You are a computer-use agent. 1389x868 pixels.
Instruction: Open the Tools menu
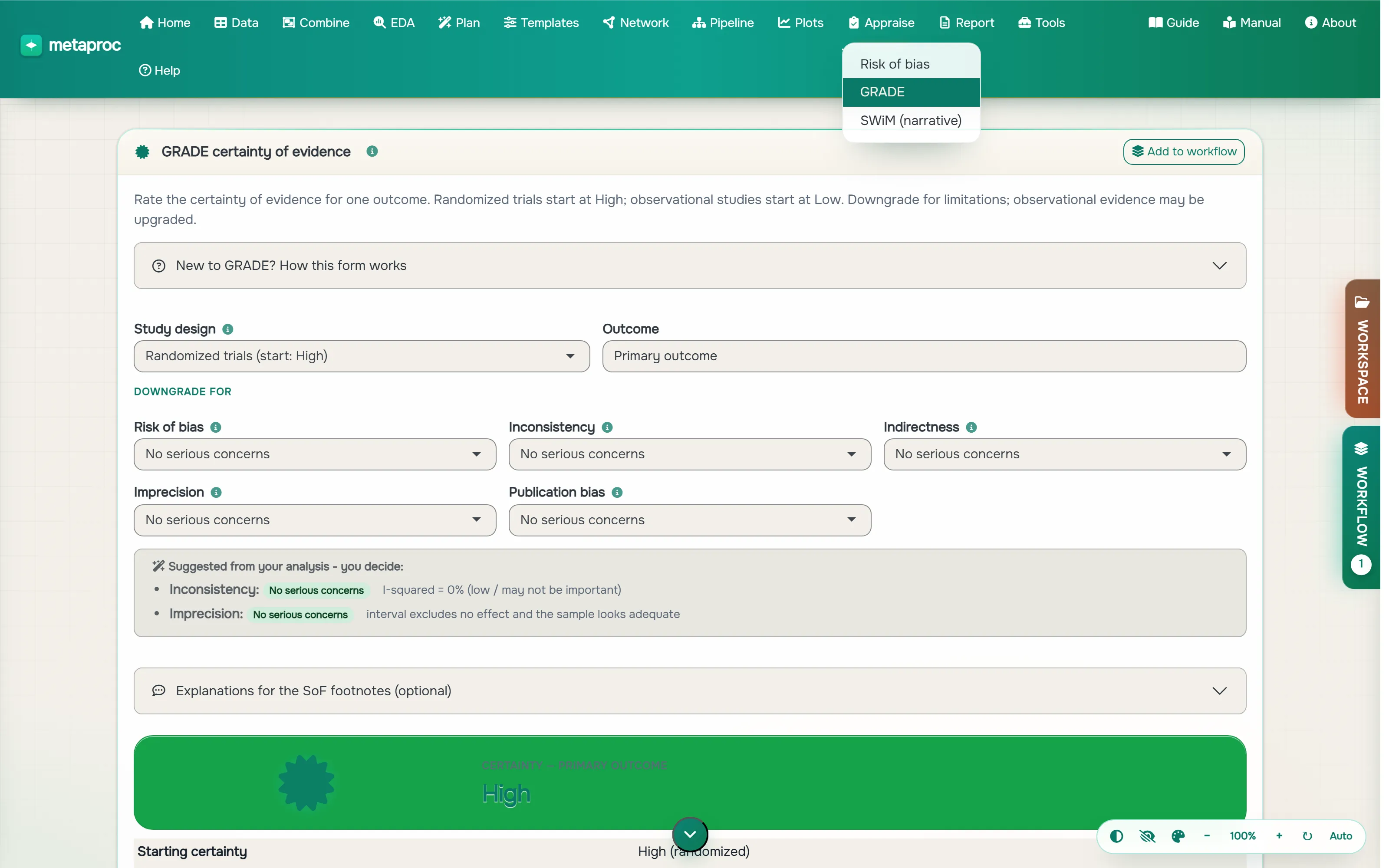pyautogui.click(x=1042, y=23)
